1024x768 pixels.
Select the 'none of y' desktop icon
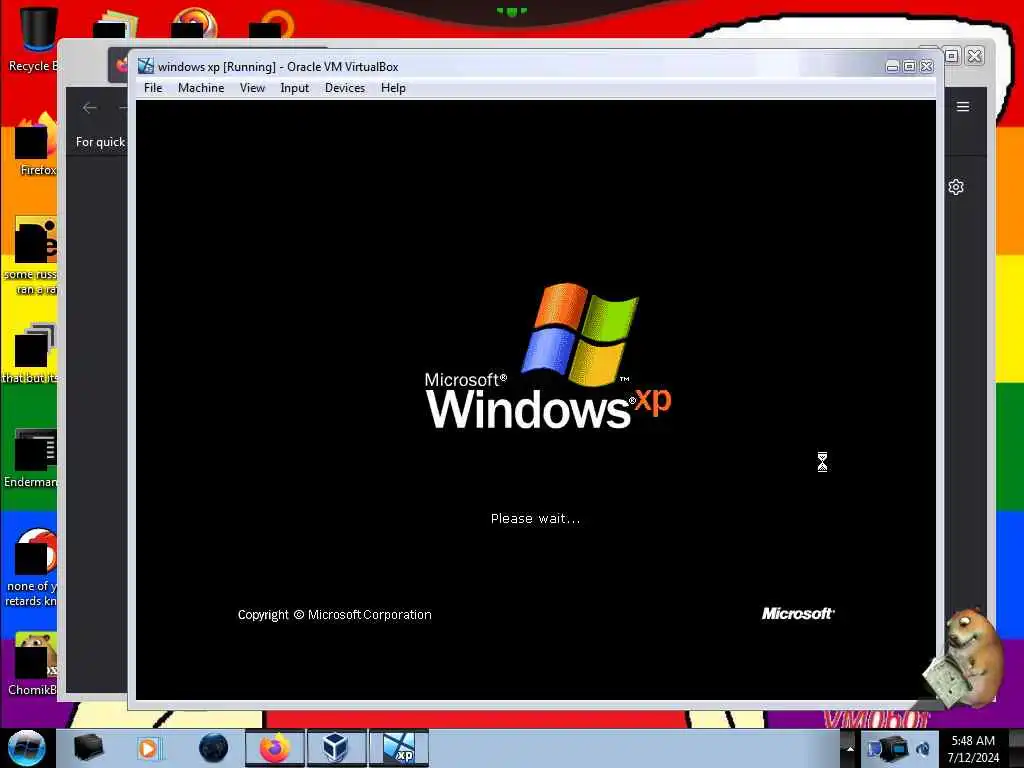click(x=31, y=567)
